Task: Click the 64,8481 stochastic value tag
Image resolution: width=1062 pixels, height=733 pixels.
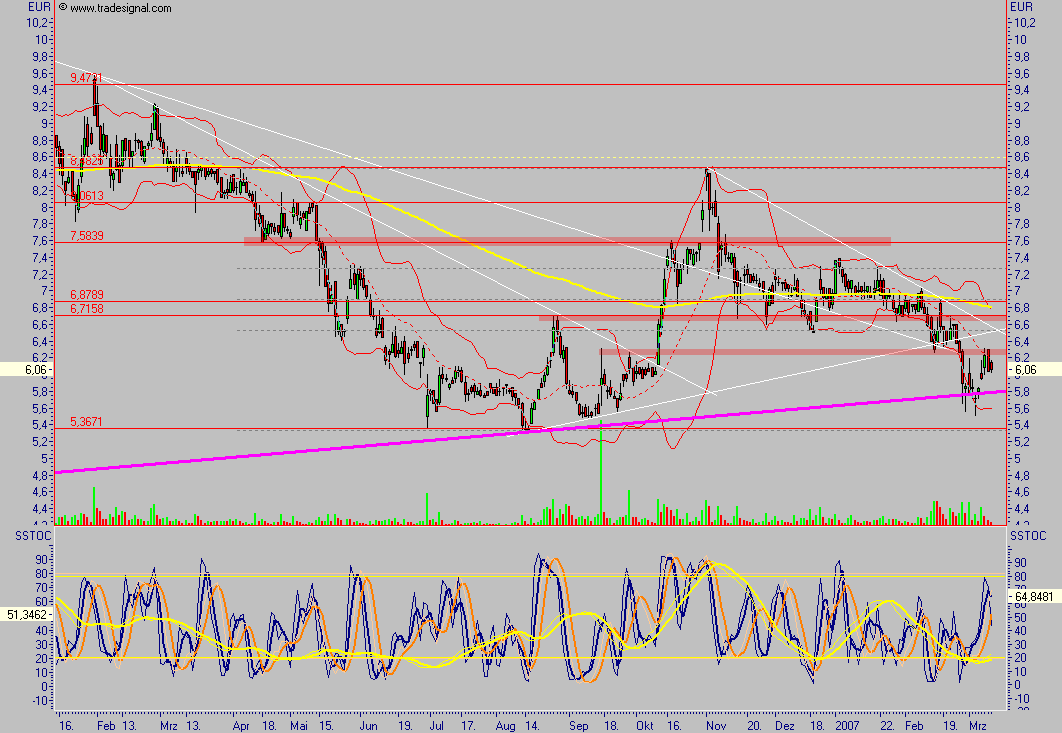Action: pos(1034,596)
